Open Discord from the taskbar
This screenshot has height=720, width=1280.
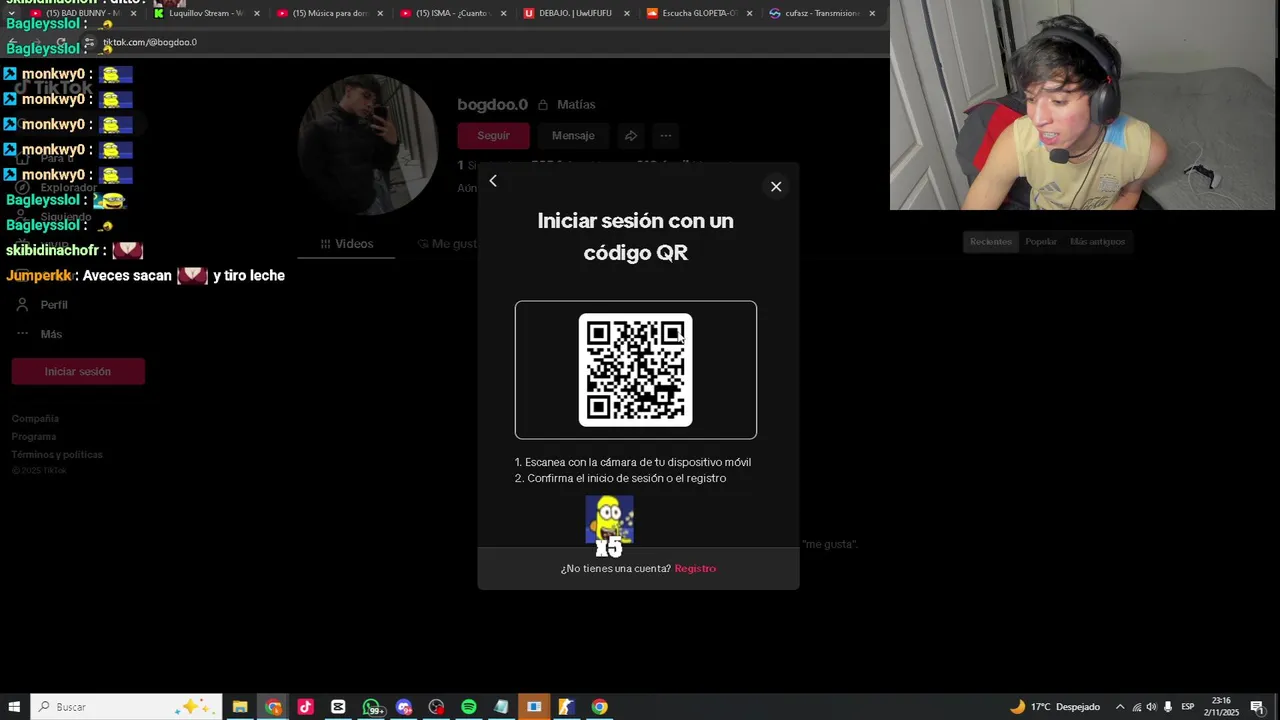coord(404,707)
